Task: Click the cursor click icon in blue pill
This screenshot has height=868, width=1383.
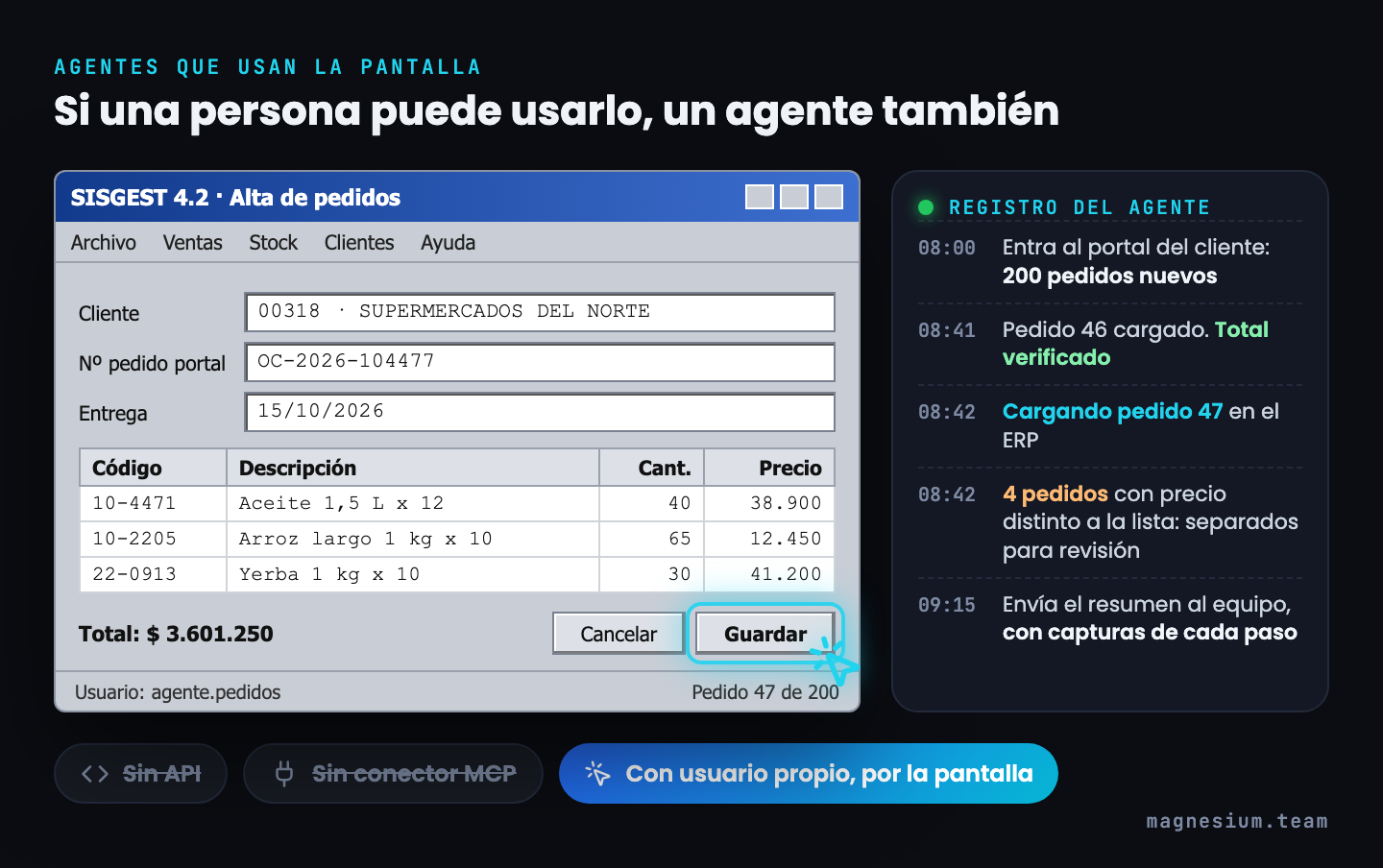Action: [x=597, y=773]
